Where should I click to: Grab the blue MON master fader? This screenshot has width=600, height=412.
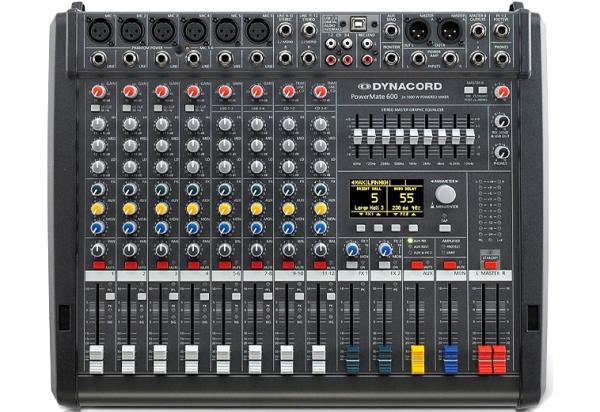(x=450, y=360)
